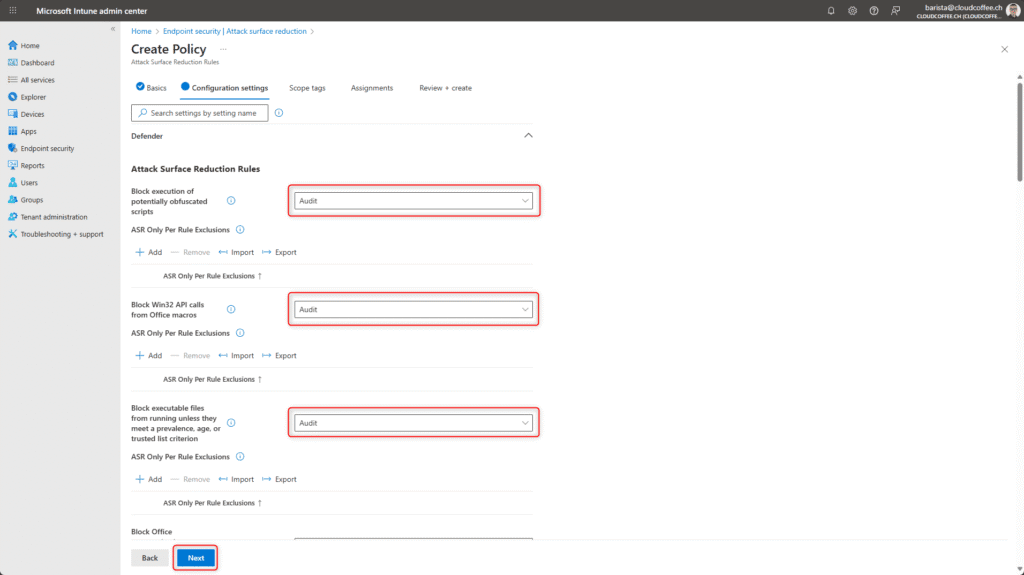Click the help question mark icon

[874, 10]
